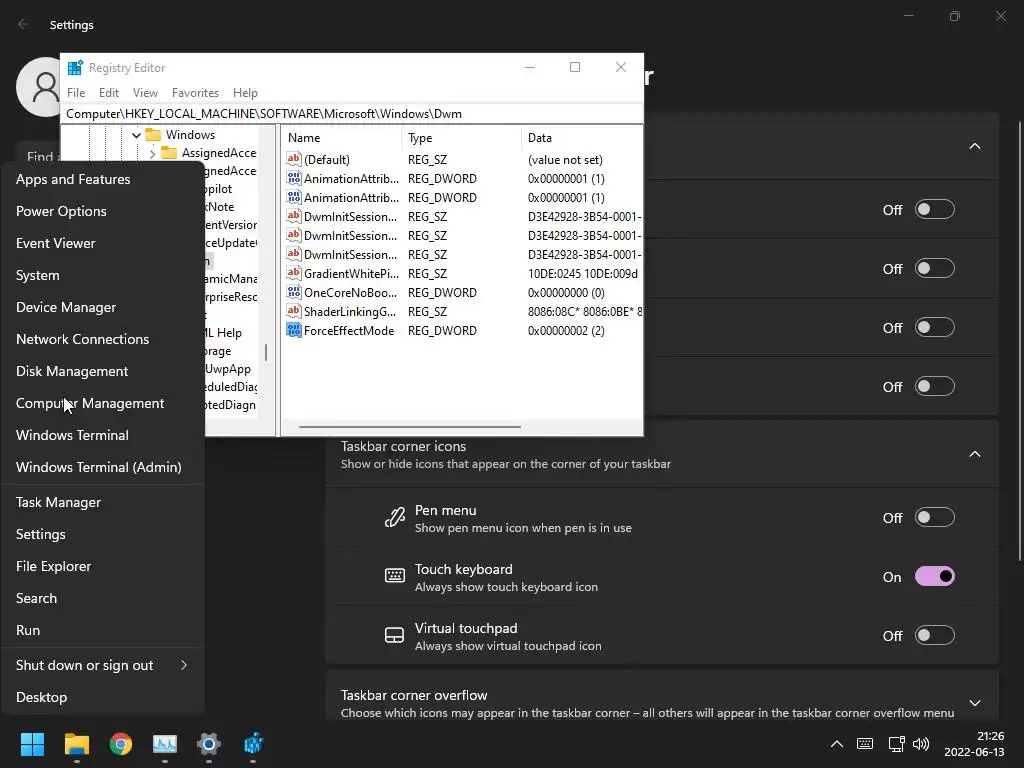Select the AnimationAttrib... first row name
This screenshot has height=768, width=1024.
tap(351, 178)
